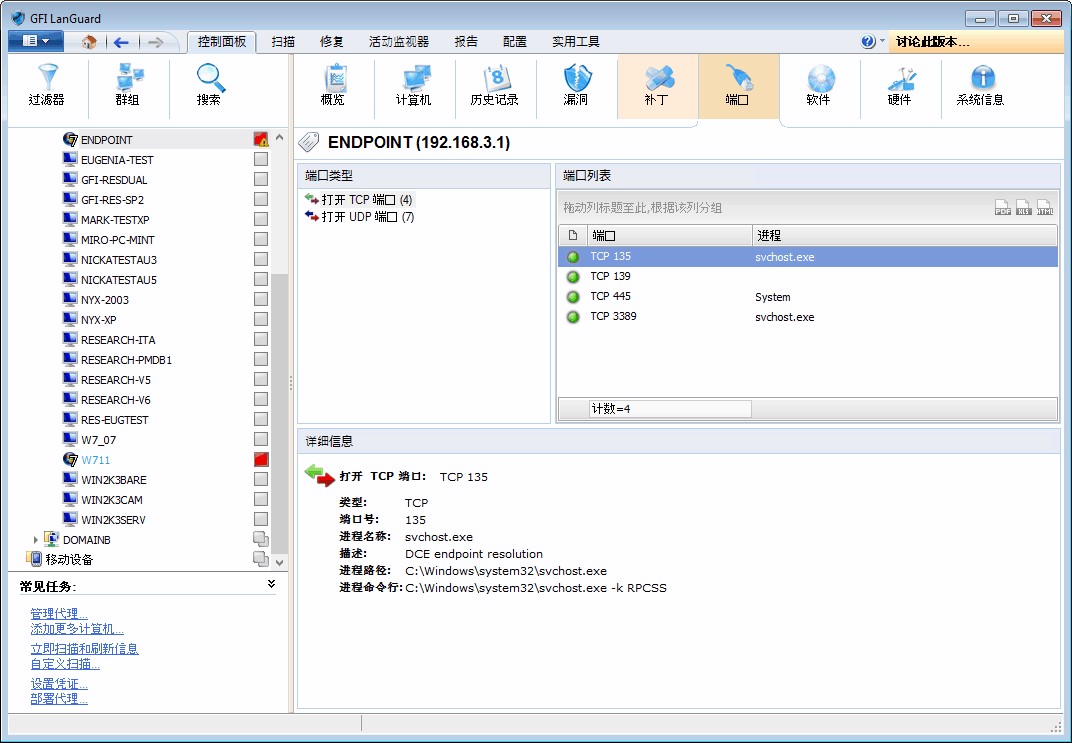Open the 搜索 search tool

(209, 85)
